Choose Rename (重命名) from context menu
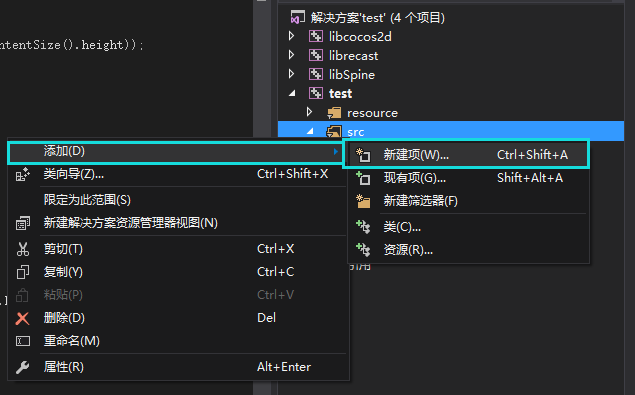The width and height of the screenshot is (635, 395). coord(178,341)
